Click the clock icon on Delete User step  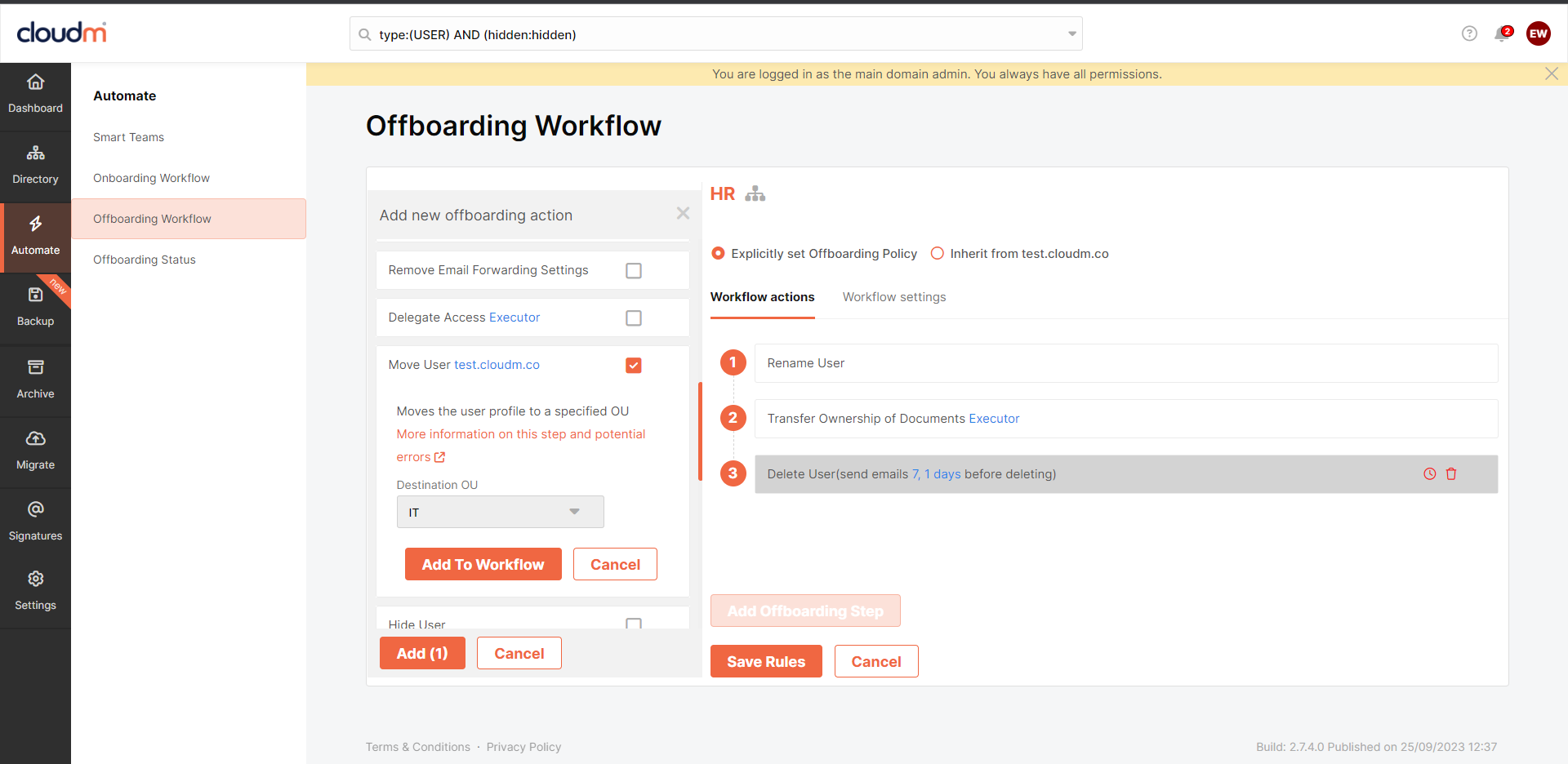1429,473
